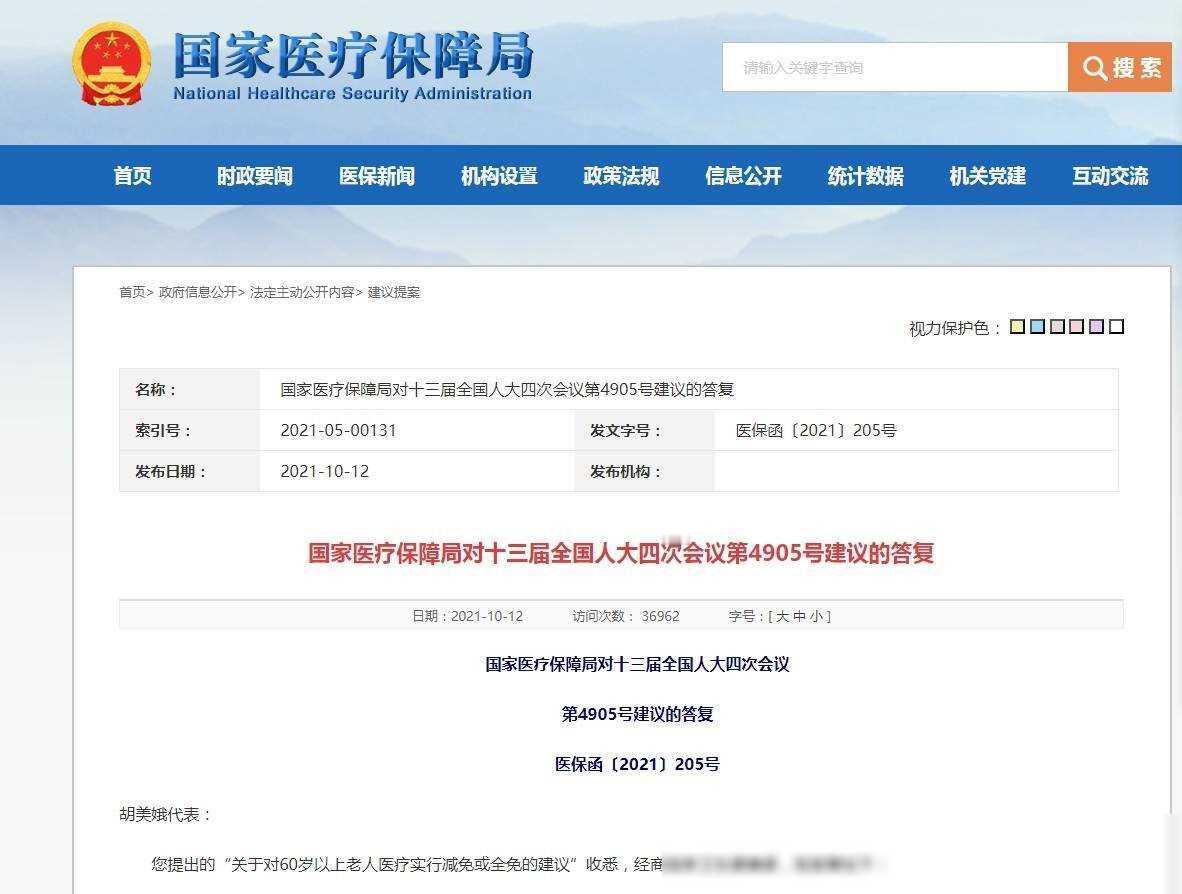Click the 政府信息公开 breadcrumb link
Image resolution: width=1182 pixels, height=894 pixels.
click(198, 292)
